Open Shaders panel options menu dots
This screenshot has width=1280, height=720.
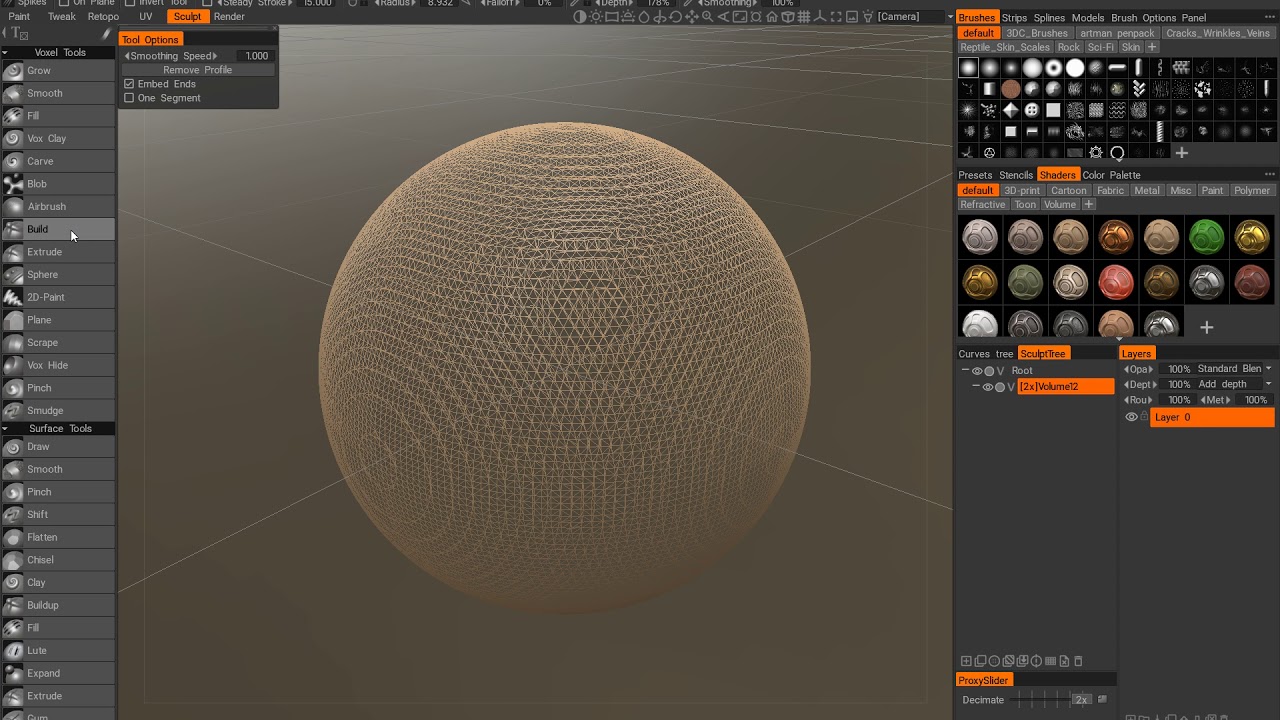click(x=1270, y=175)
